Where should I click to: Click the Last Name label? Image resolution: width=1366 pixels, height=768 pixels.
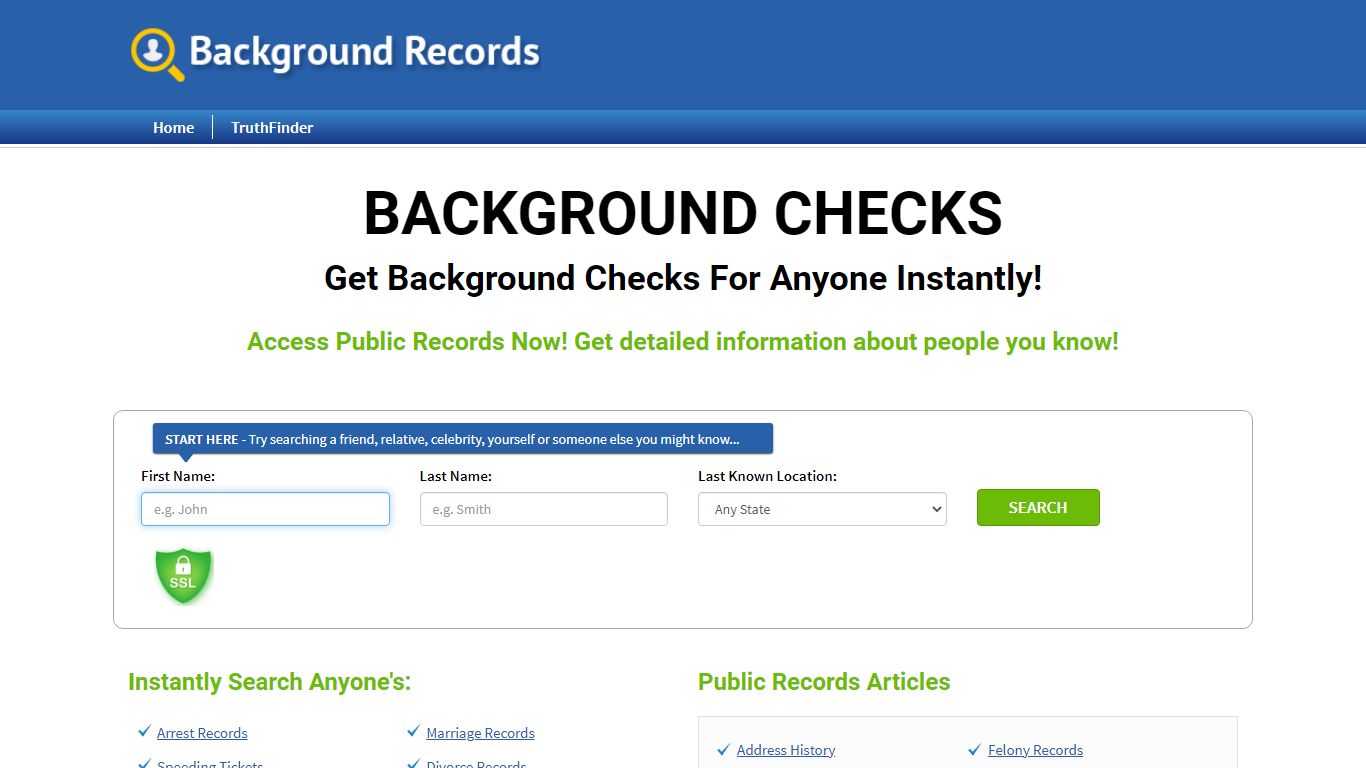(x=456, y=476)
